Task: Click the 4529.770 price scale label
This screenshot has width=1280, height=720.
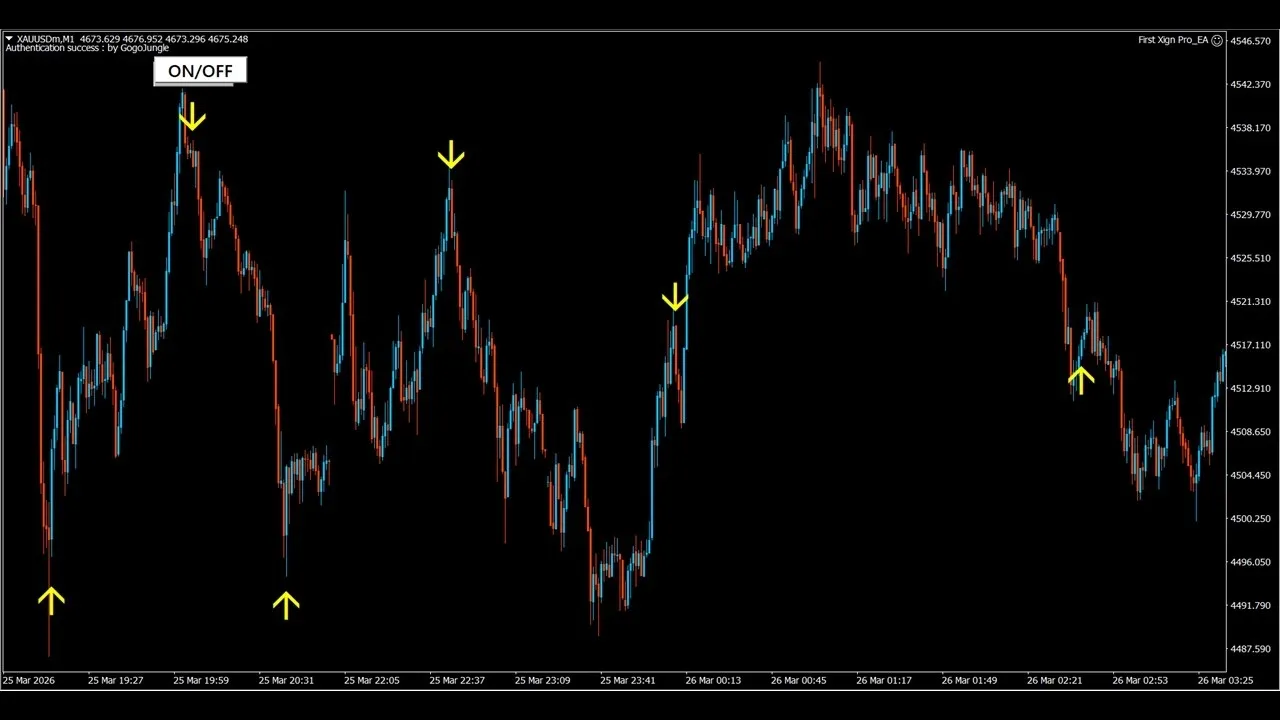Action: [x=1253, y=215]
